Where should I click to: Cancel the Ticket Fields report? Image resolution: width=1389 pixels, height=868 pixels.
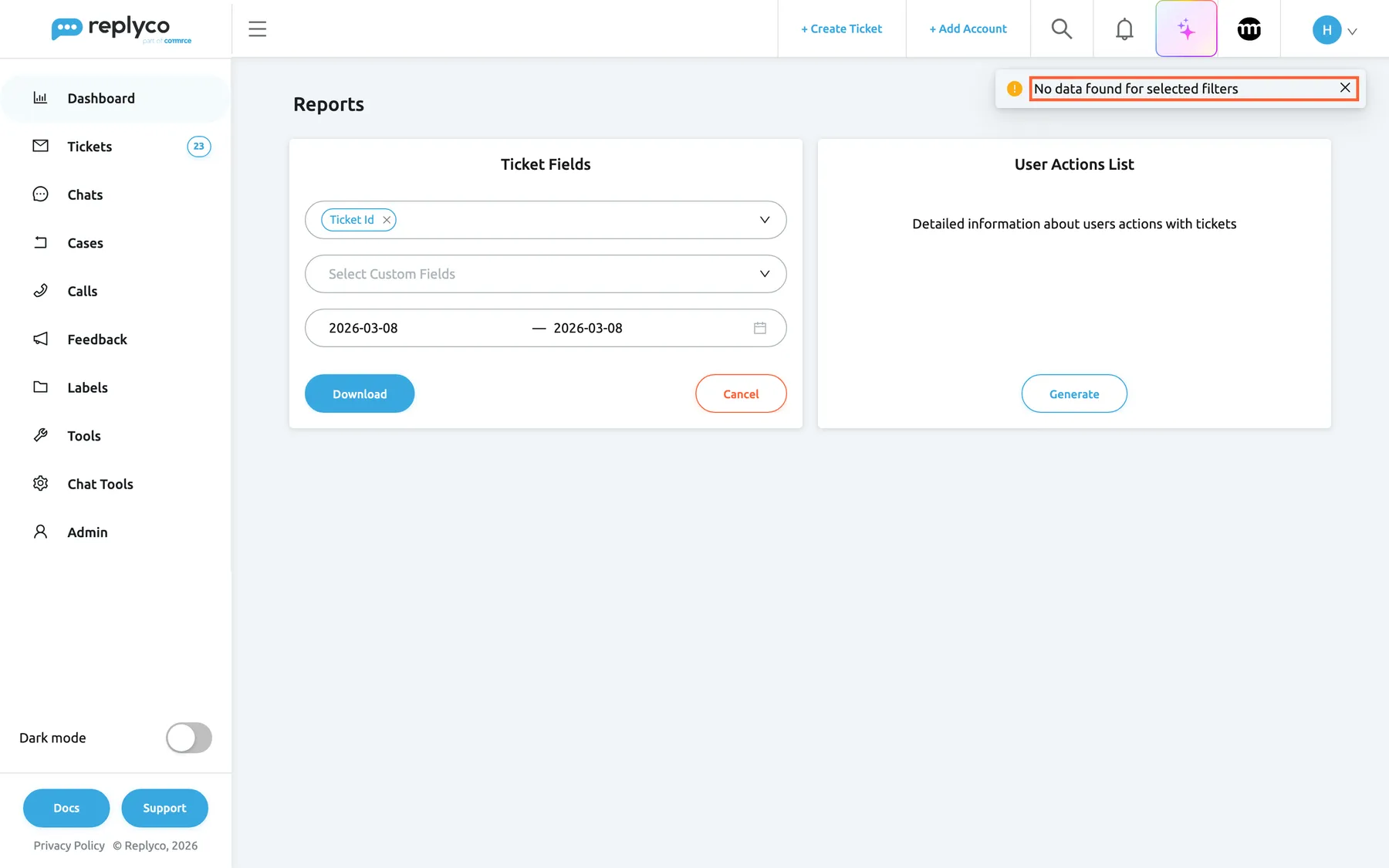tap(741, 393)
